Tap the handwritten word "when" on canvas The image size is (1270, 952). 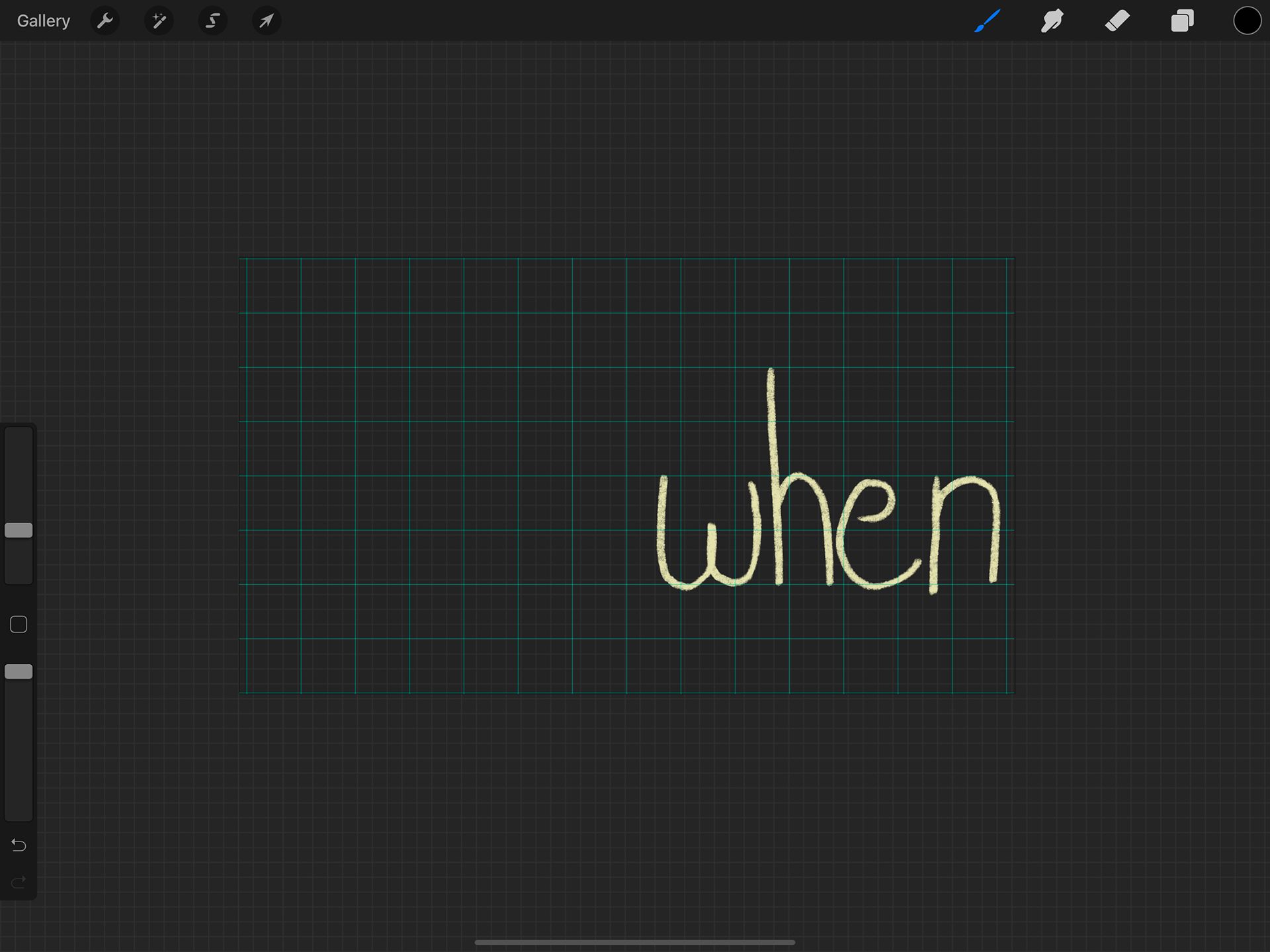tap(828, 481)
